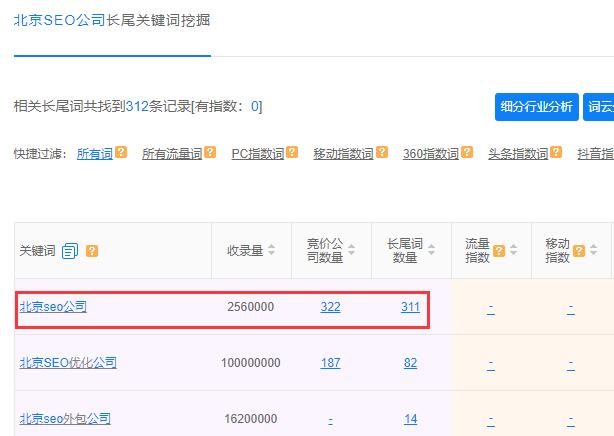Click the help icon beside PC指数词 filter
614x436 pixels.
tap(292, 153)
